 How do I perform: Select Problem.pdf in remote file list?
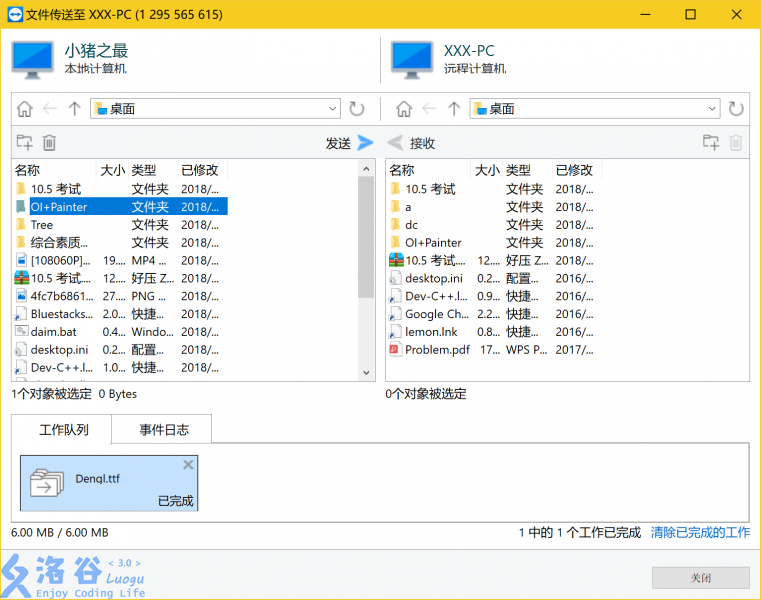point(437,350)
